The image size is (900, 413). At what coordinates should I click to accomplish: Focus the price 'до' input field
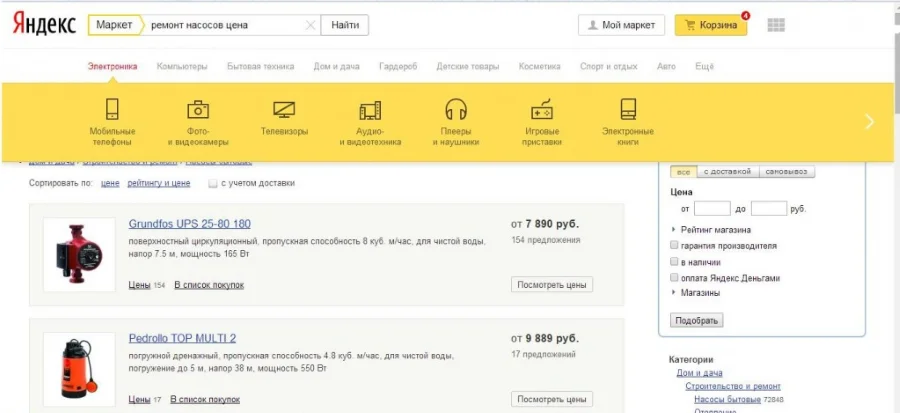coord(769,209)
